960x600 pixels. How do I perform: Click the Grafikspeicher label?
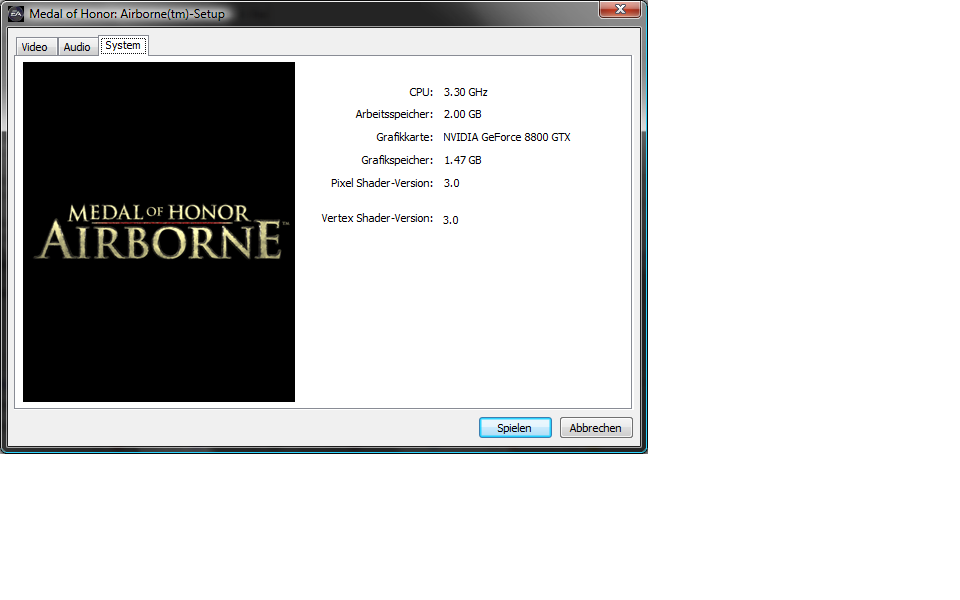pyautogui.click(x=397, y=160)
